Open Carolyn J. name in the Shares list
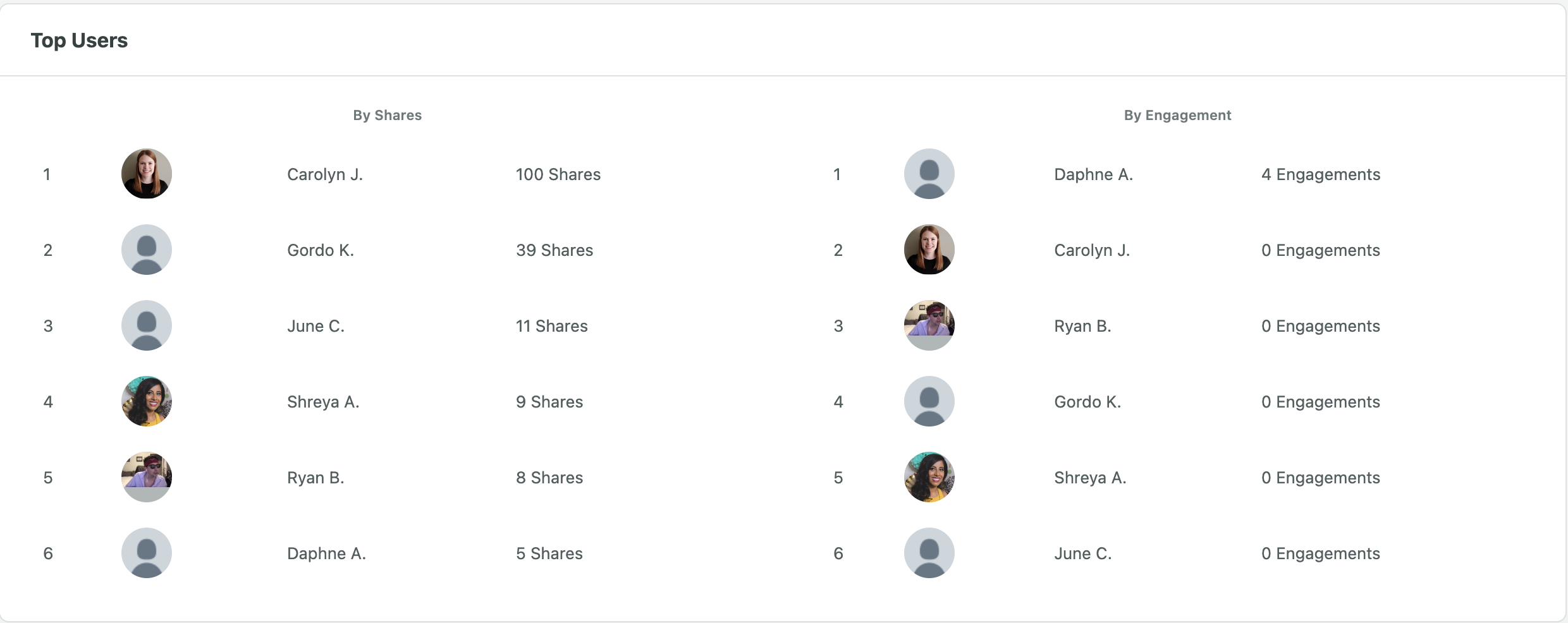The height and width of the screenshot is (623, 1568). point(325,174)
